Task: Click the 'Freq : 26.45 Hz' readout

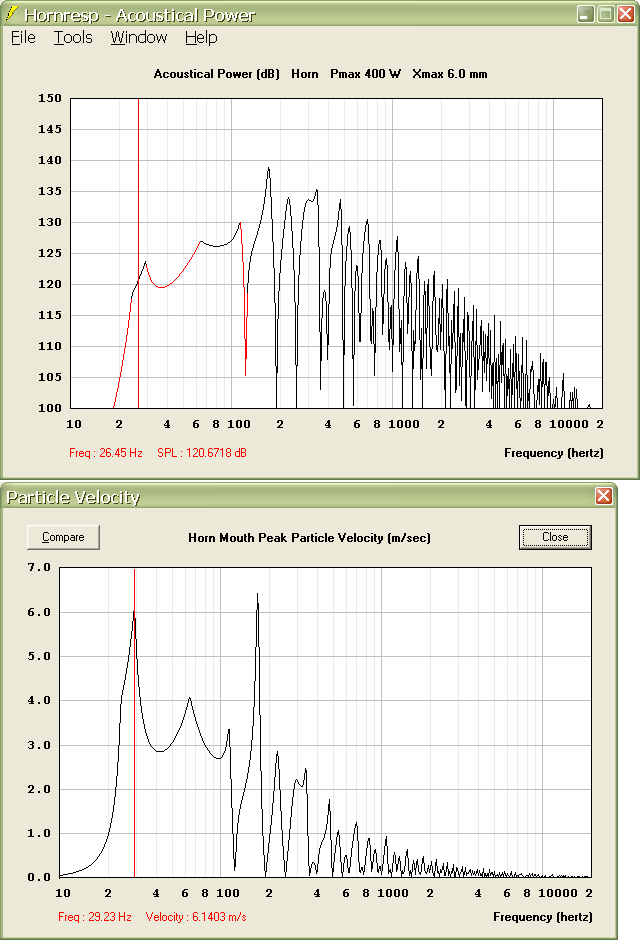Action: coord(105,453)
